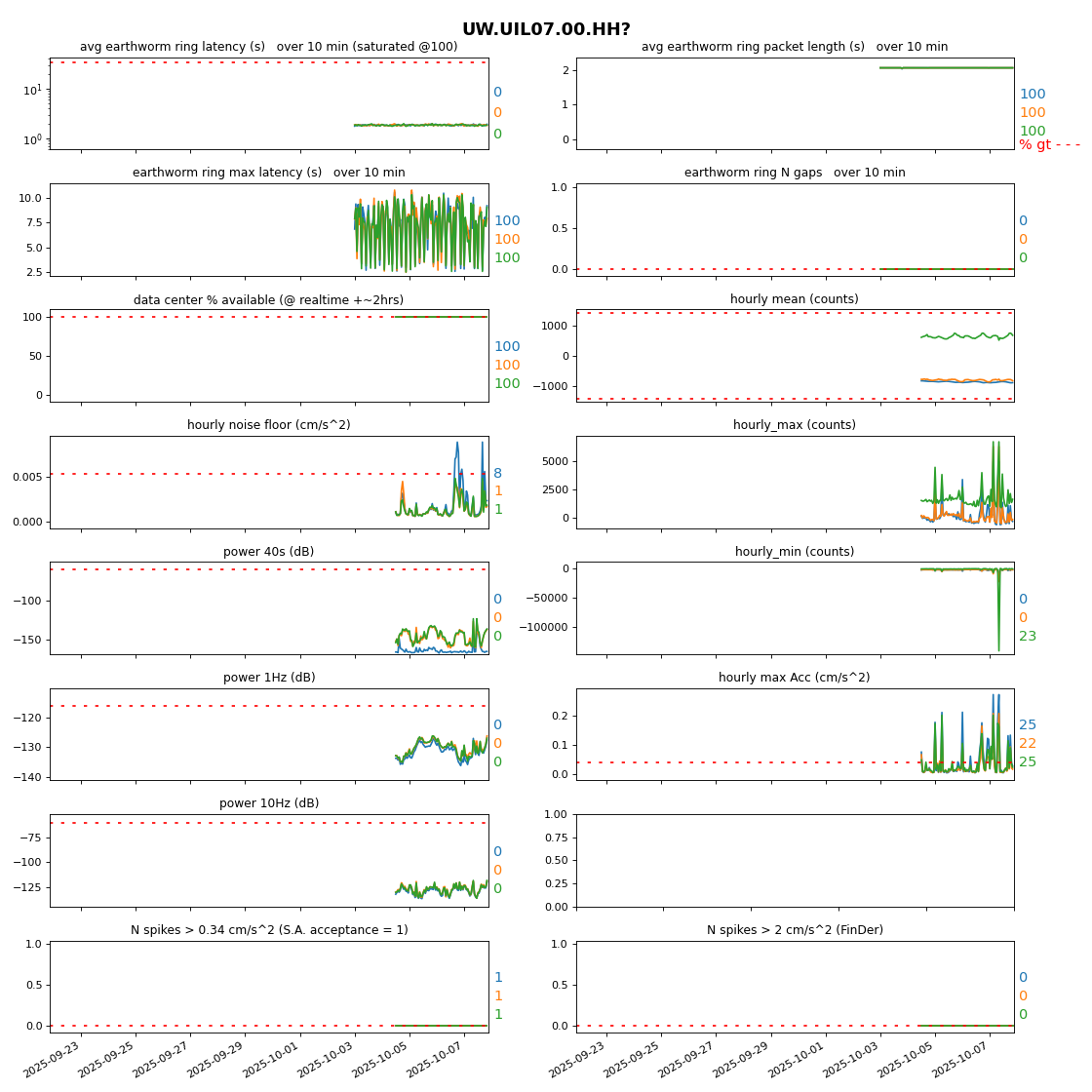Click blue value 8 beside noise floor plot
This screenshot has width=1092, height=1092.
497,473
